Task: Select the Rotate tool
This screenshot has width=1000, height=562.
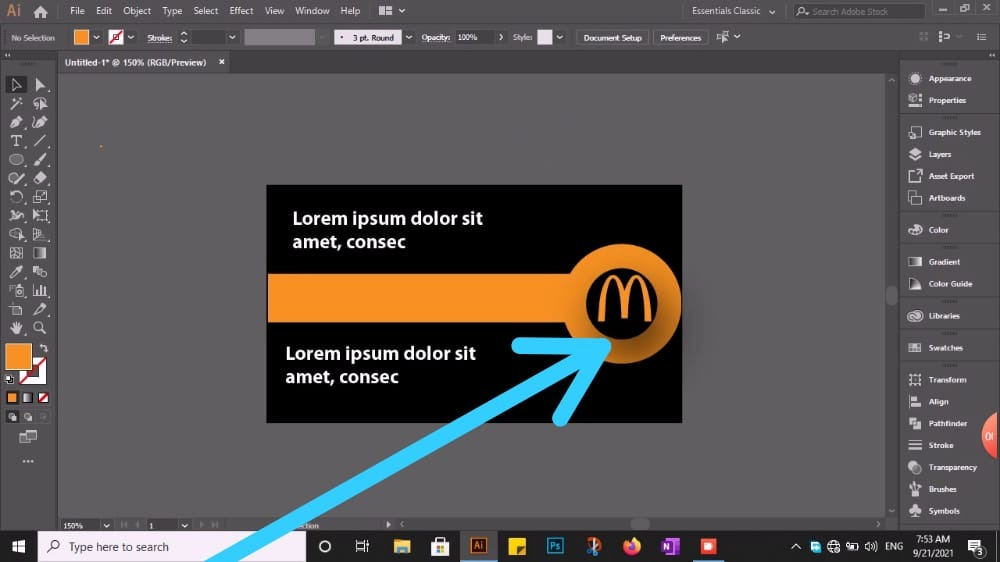Action: [x=16, y=196]
